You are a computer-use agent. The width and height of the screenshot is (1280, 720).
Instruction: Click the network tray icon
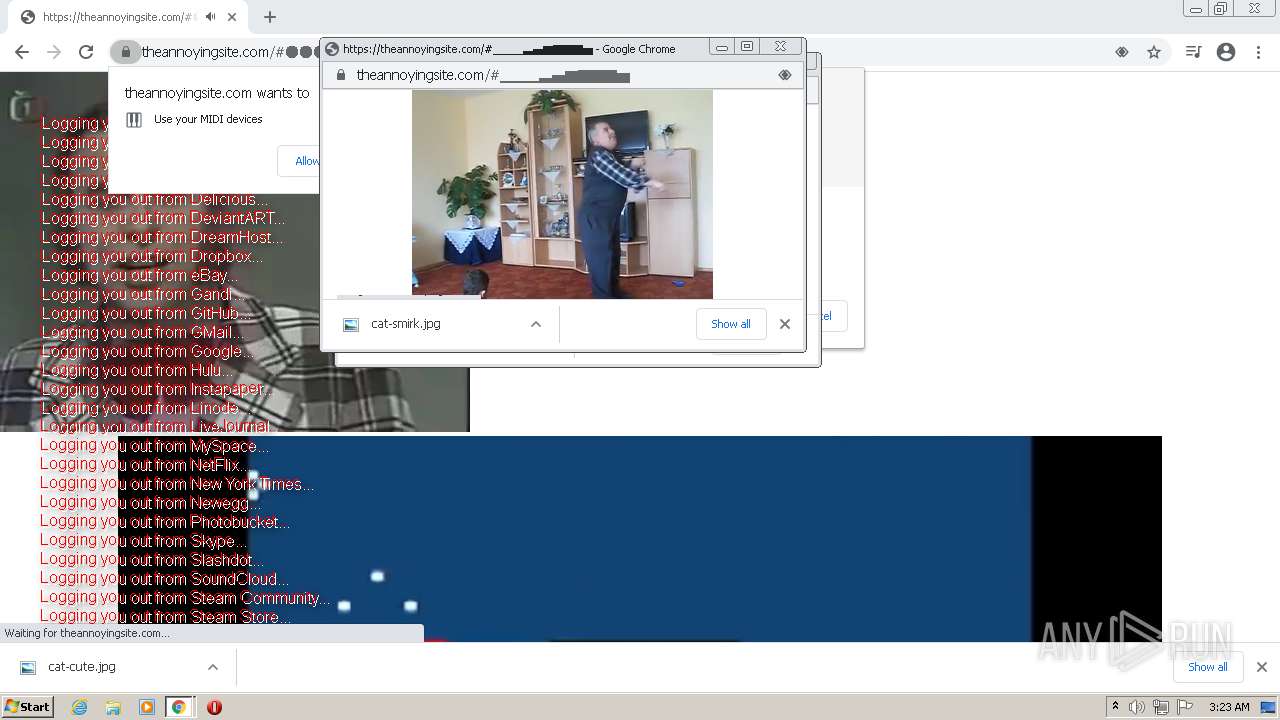tap(1161, 707)
